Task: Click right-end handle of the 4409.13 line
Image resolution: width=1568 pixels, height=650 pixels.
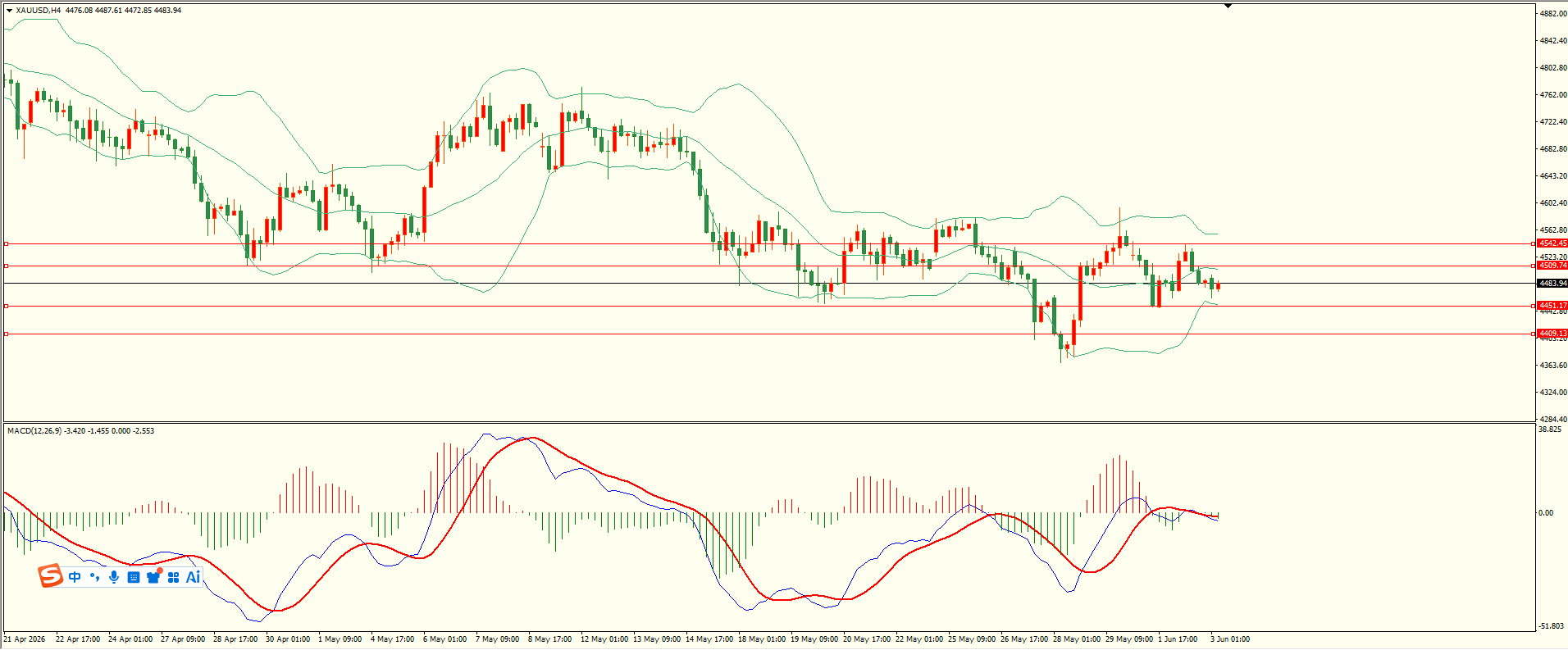Action: 1534,334
